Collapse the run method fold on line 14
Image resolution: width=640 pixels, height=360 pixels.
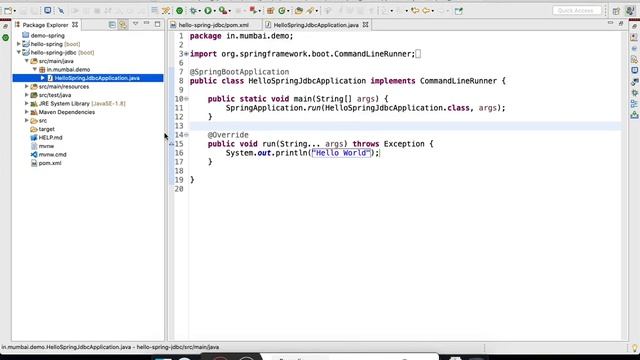(187, 135)
